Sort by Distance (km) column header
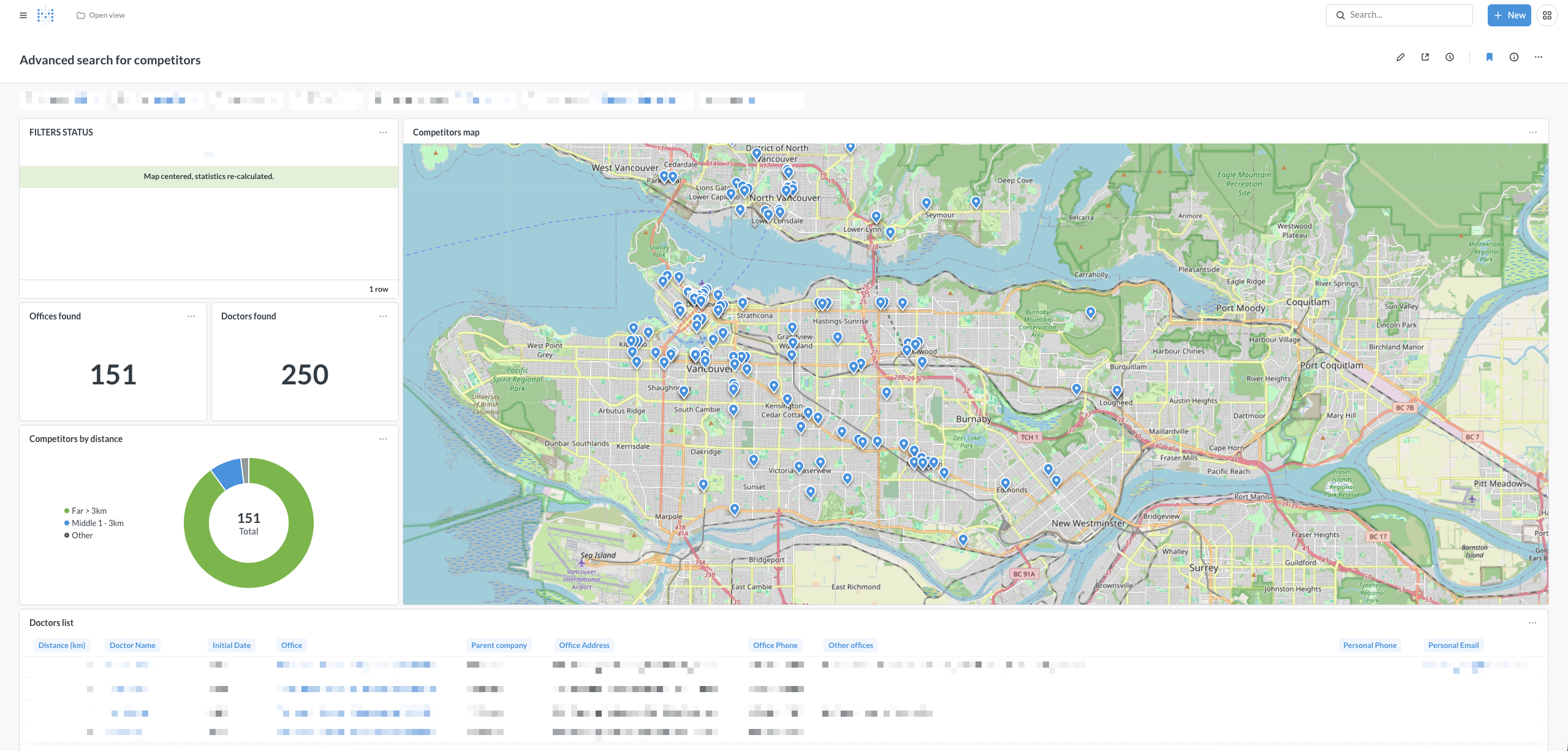 (x=61, y=645)
